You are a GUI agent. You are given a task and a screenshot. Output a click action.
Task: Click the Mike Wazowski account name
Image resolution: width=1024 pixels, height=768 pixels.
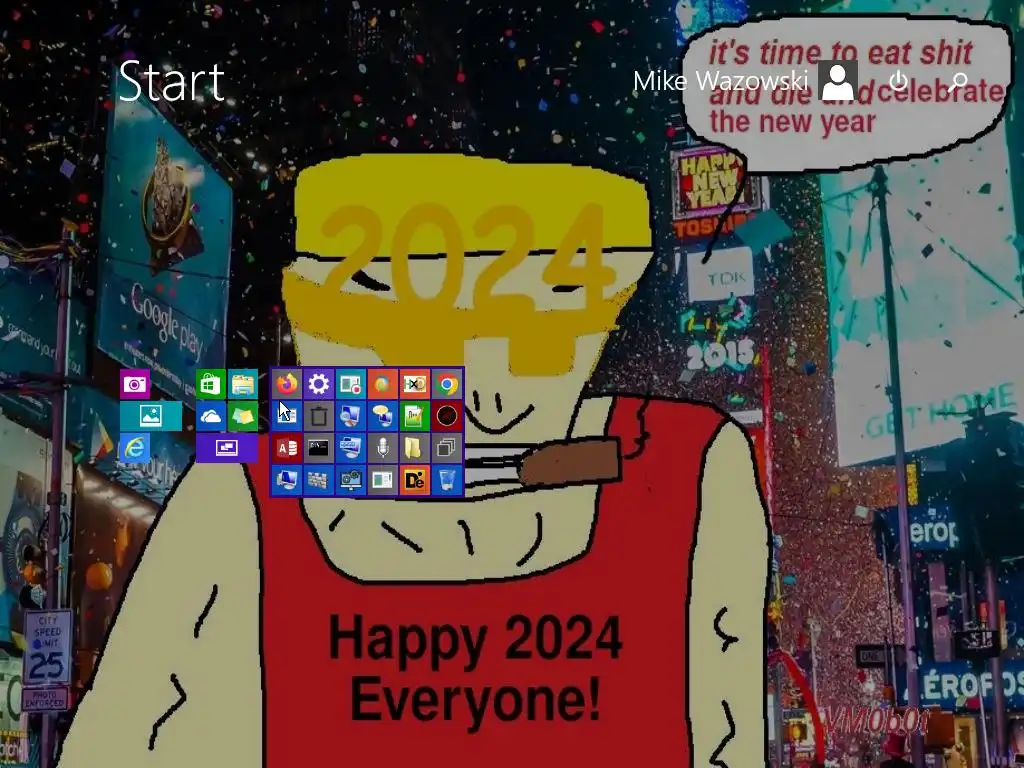[721, 81]
